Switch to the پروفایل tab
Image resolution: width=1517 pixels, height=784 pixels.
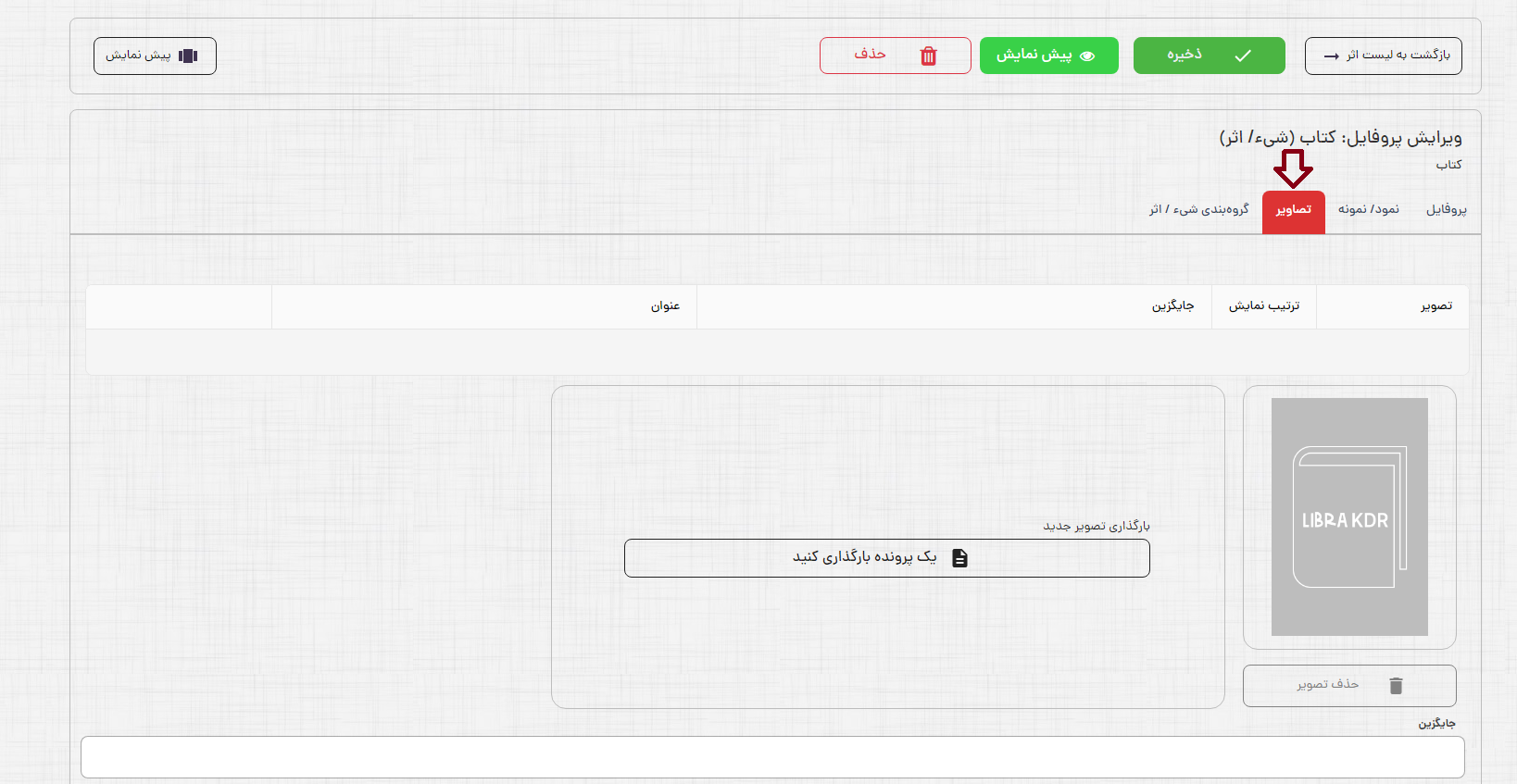tap(1446, 210)
